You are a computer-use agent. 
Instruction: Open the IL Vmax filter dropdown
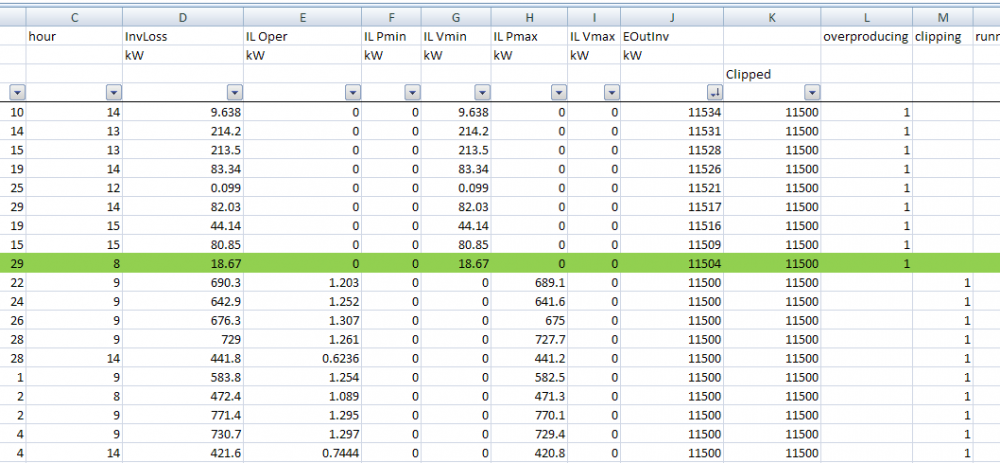coord(611,92)
